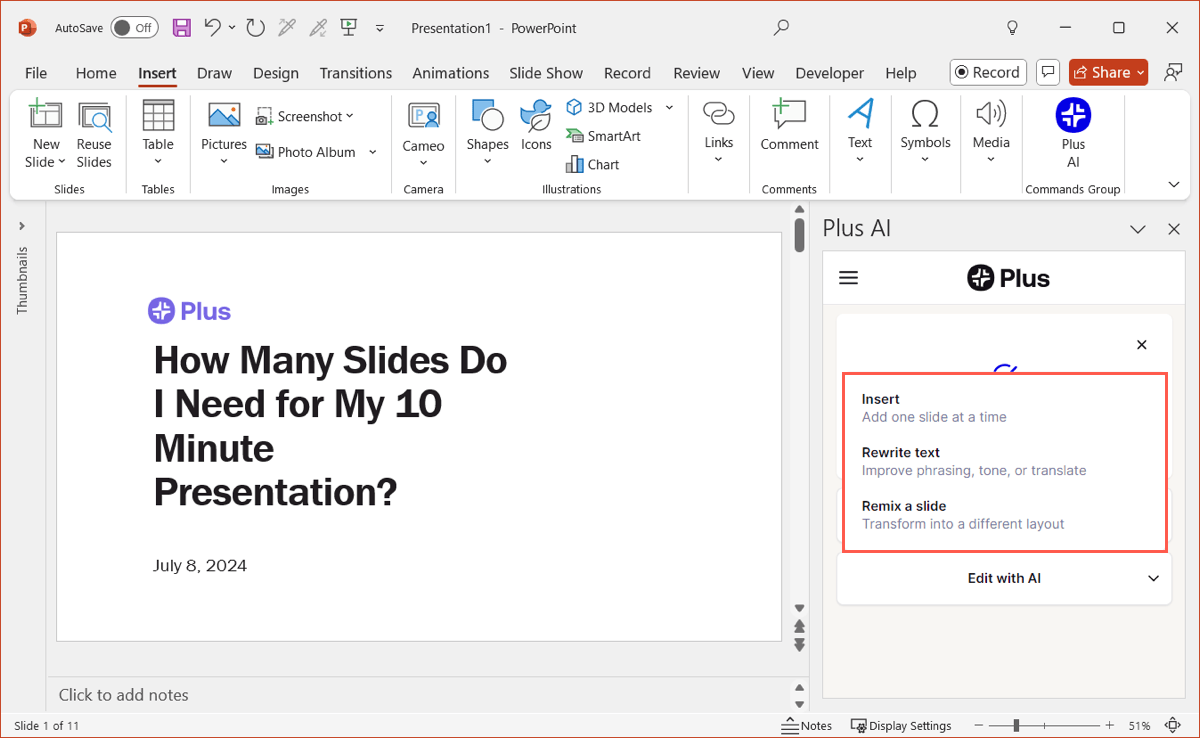
Task: Close the Plus AI task pane
Action: pos(1174,229)
